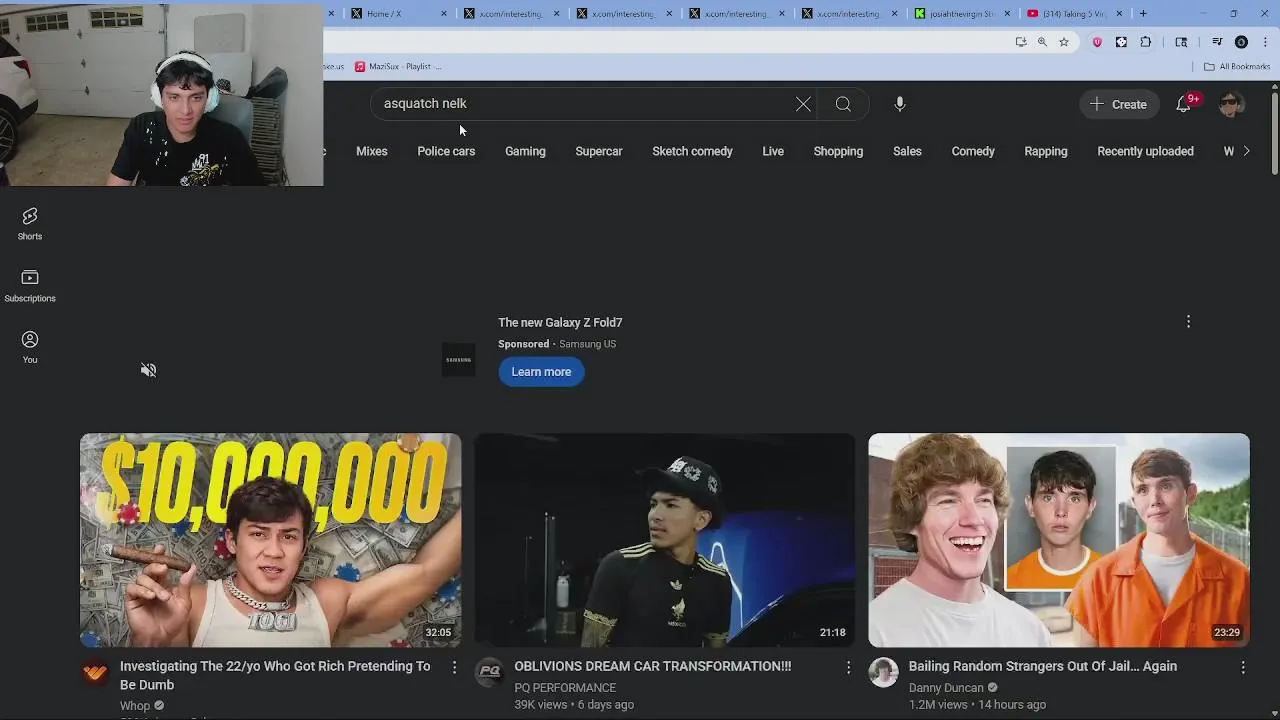Open the Extensions puzzle piece menu

(1146, 42)
